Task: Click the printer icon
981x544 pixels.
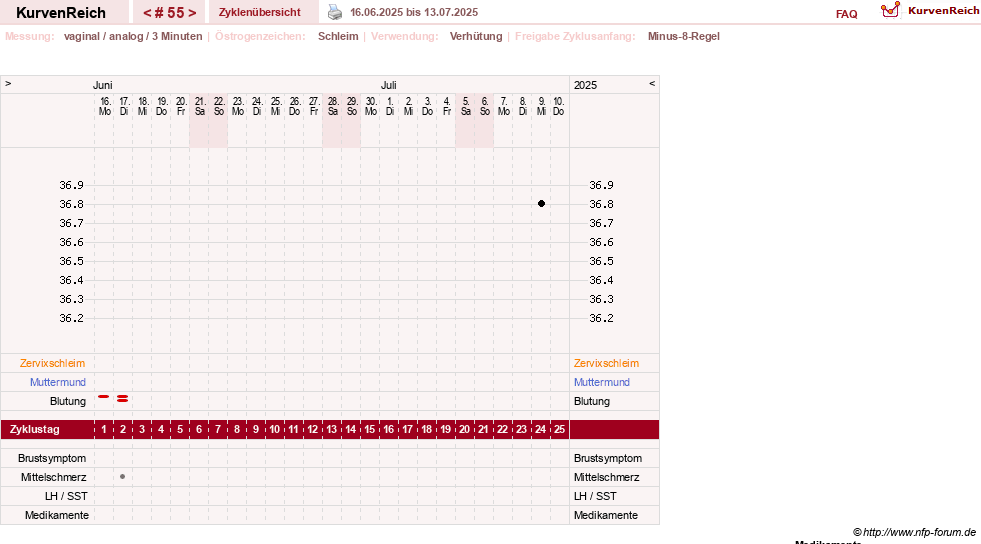Action: [x=335, y=13]
